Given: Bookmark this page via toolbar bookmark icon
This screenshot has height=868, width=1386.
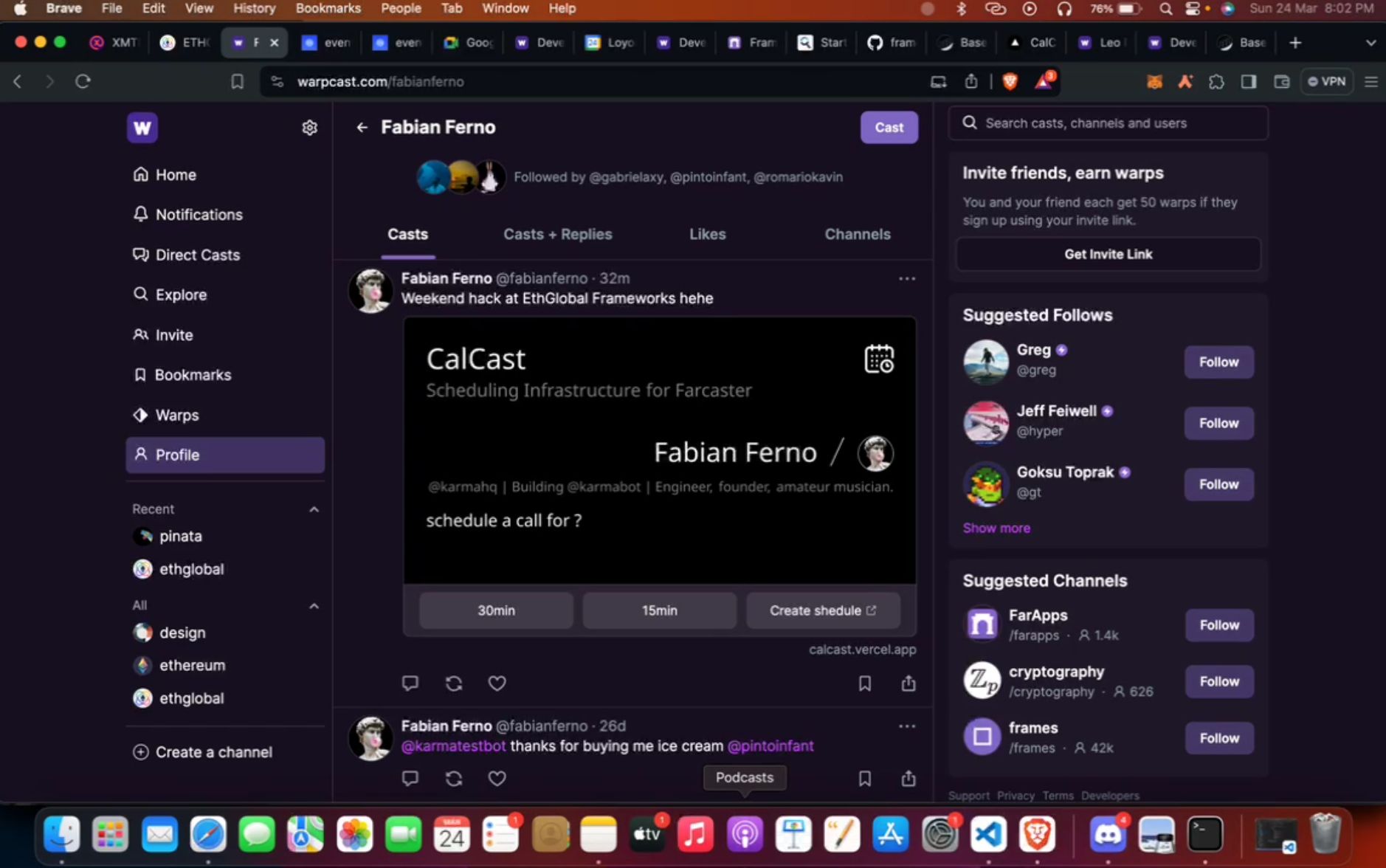Looking at the screenshot, I should point(237,81).
